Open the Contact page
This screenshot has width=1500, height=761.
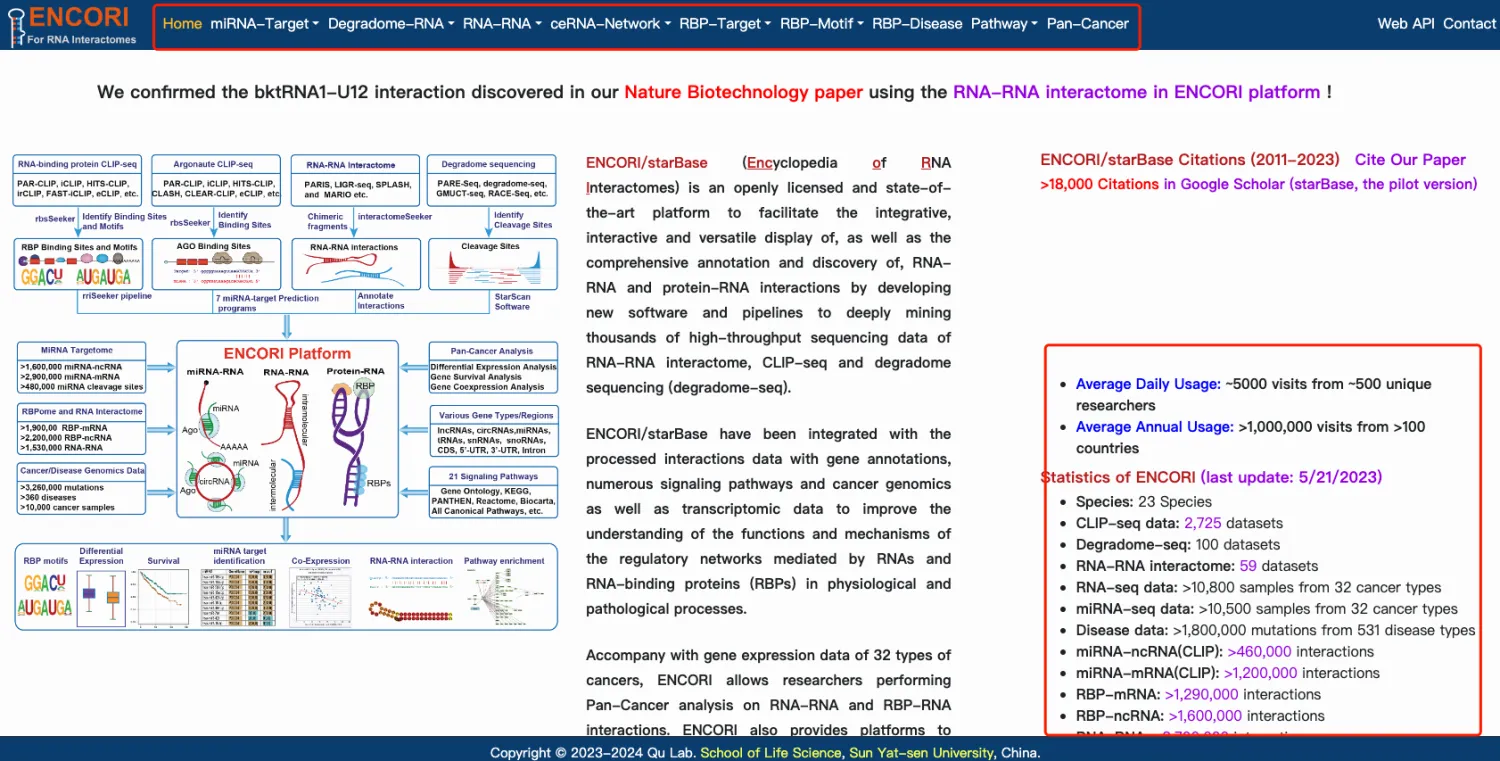click(1469, 24)
